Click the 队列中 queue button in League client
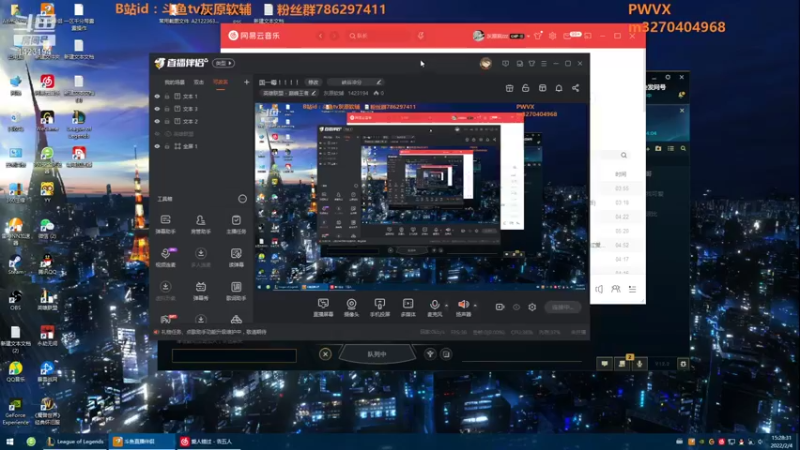800x450 pixels. click(x=377, y=354)
